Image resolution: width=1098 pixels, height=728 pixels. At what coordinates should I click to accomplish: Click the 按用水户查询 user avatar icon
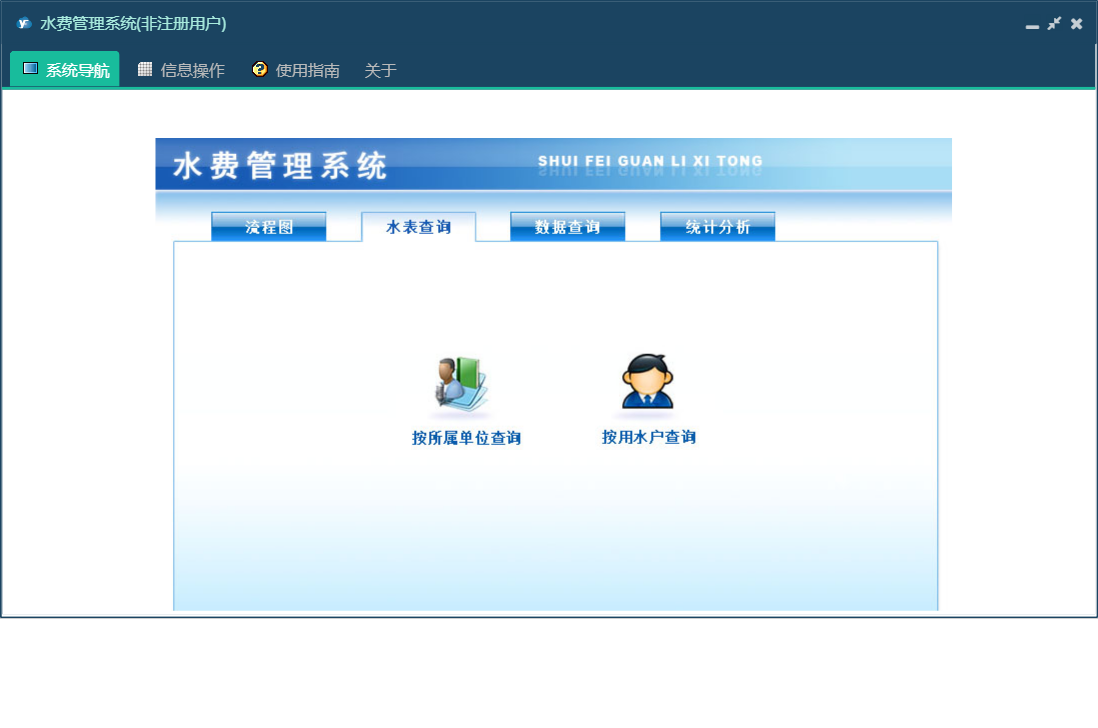point(648,382)
